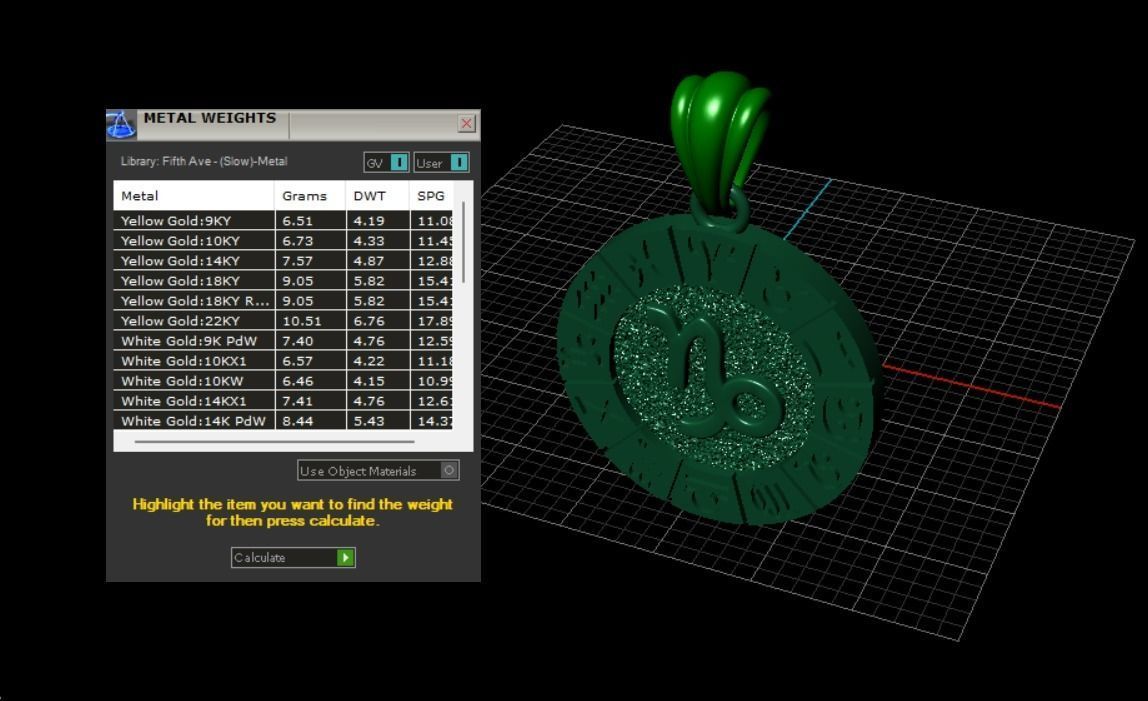Click the Metal Weights scale icon

(x=122, y=123)
